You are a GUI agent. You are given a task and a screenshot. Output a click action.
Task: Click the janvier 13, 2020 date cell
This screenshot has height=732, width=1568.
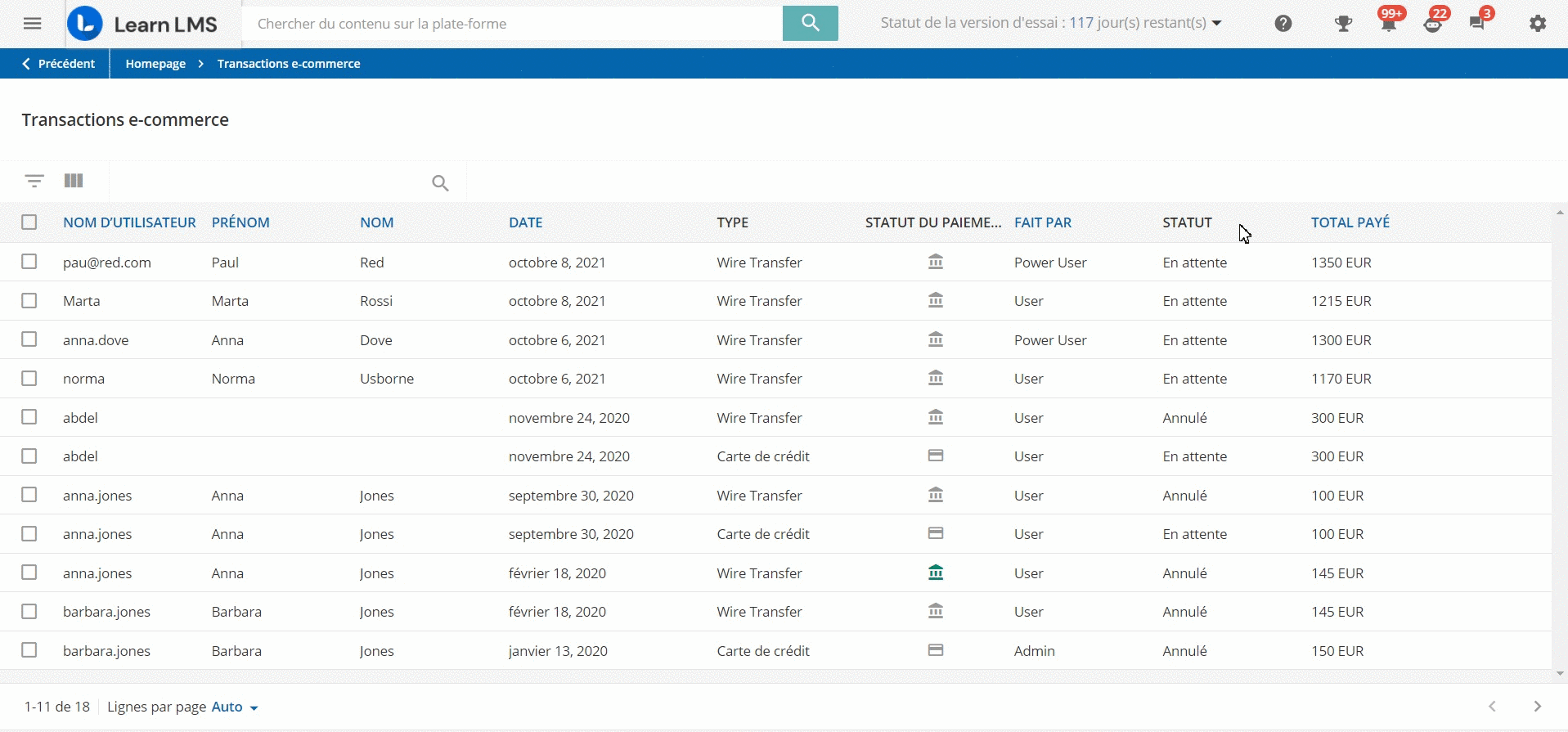(558, 651)
